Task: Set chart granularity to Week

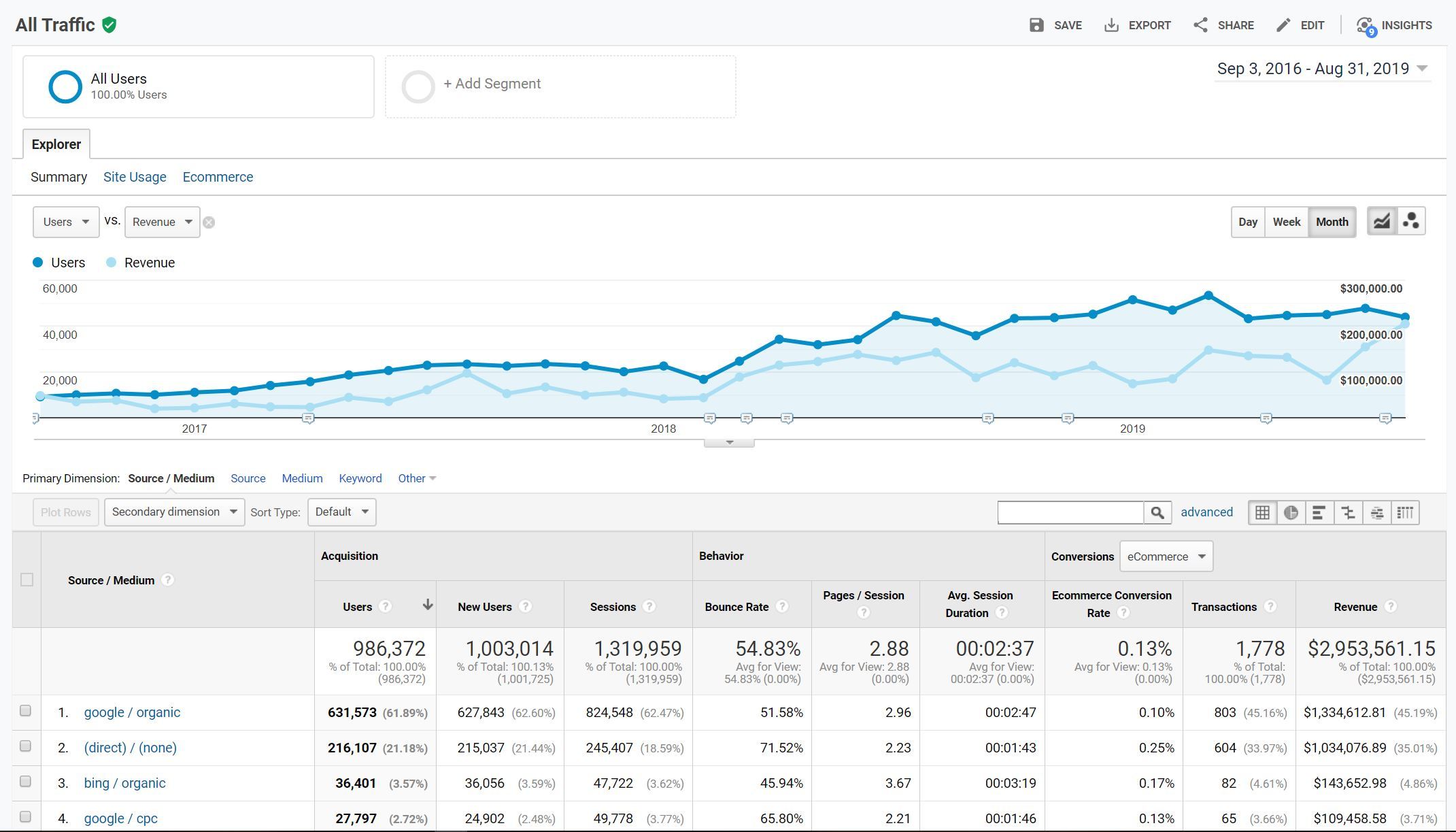Action: pos(1287,222)
